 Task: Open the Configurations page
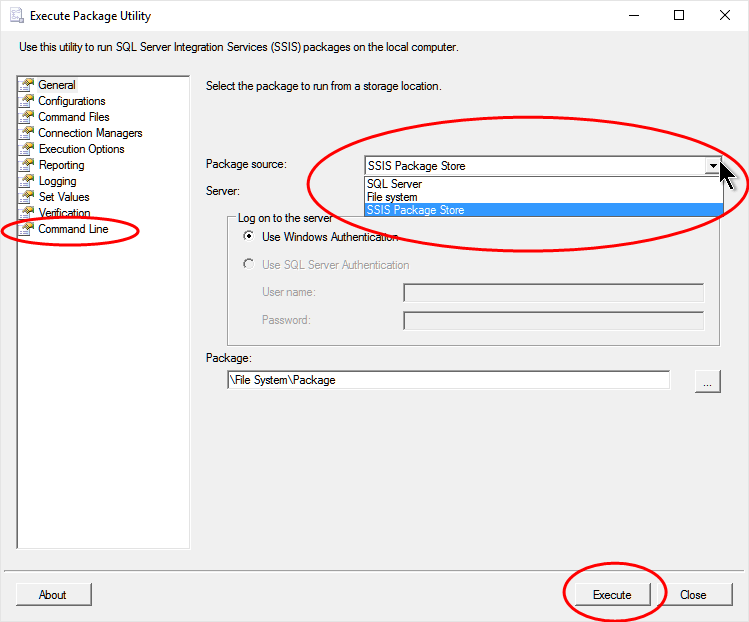pyautogui.click(x=72, y=101)
